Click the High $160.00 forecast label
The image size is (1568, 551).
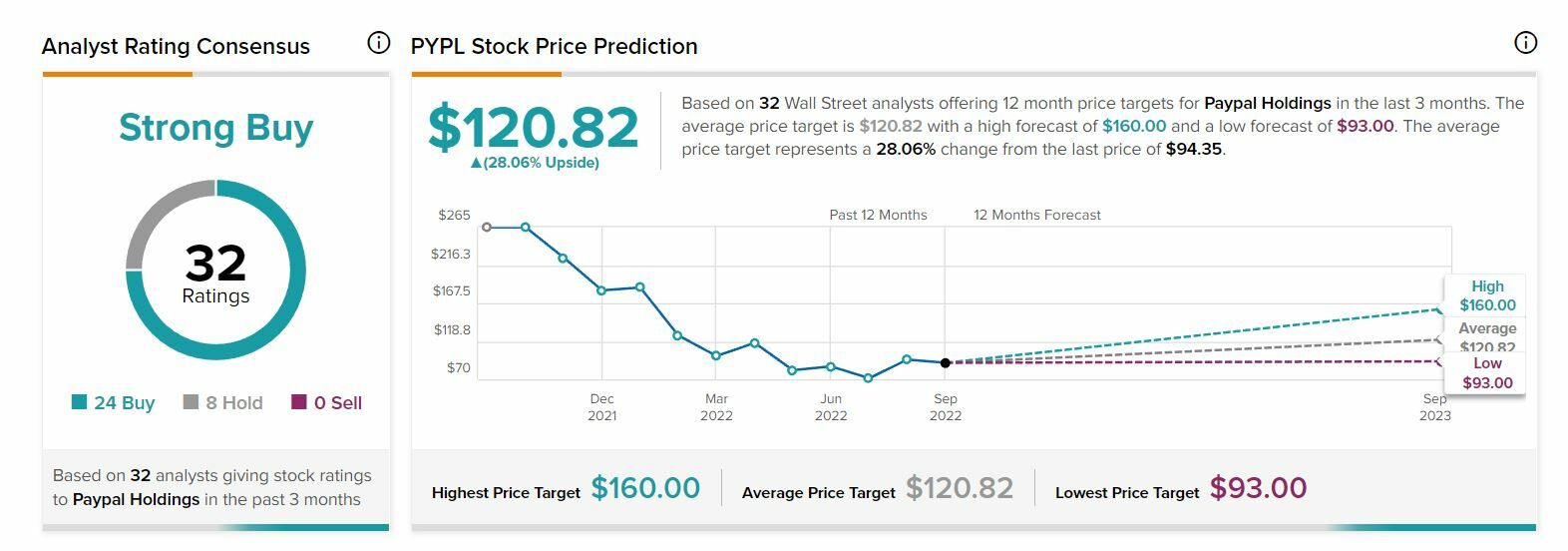tap(1486, 295)
